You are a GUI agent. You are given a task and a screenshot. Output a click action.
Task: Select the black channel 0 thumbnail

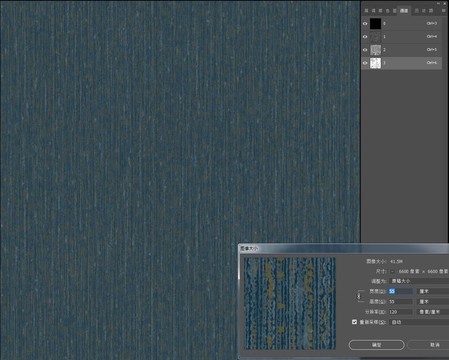[375, 24]
